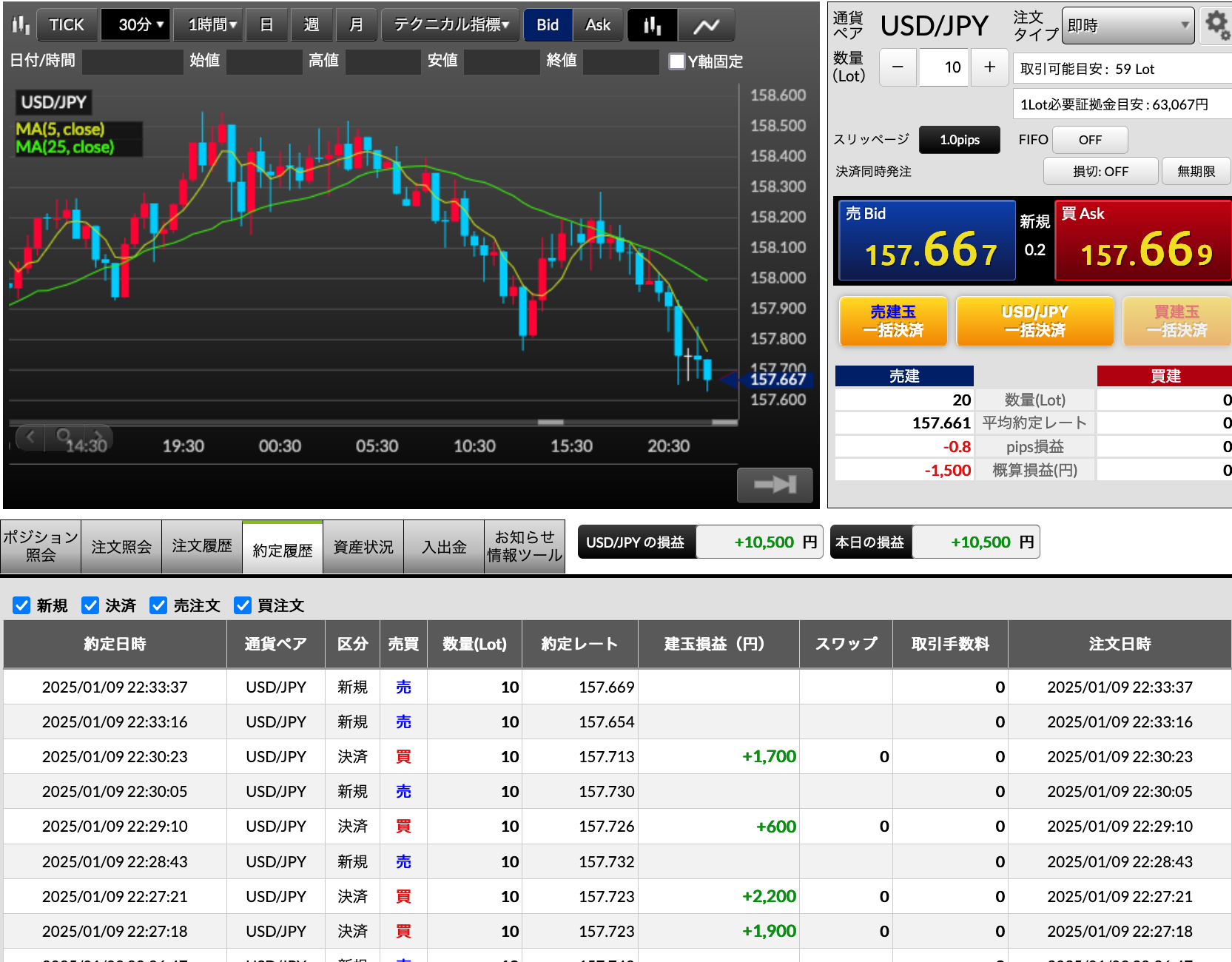Open chart type icon left of TICK
This screenshot has width=1232, height=962.
point(21,25)
